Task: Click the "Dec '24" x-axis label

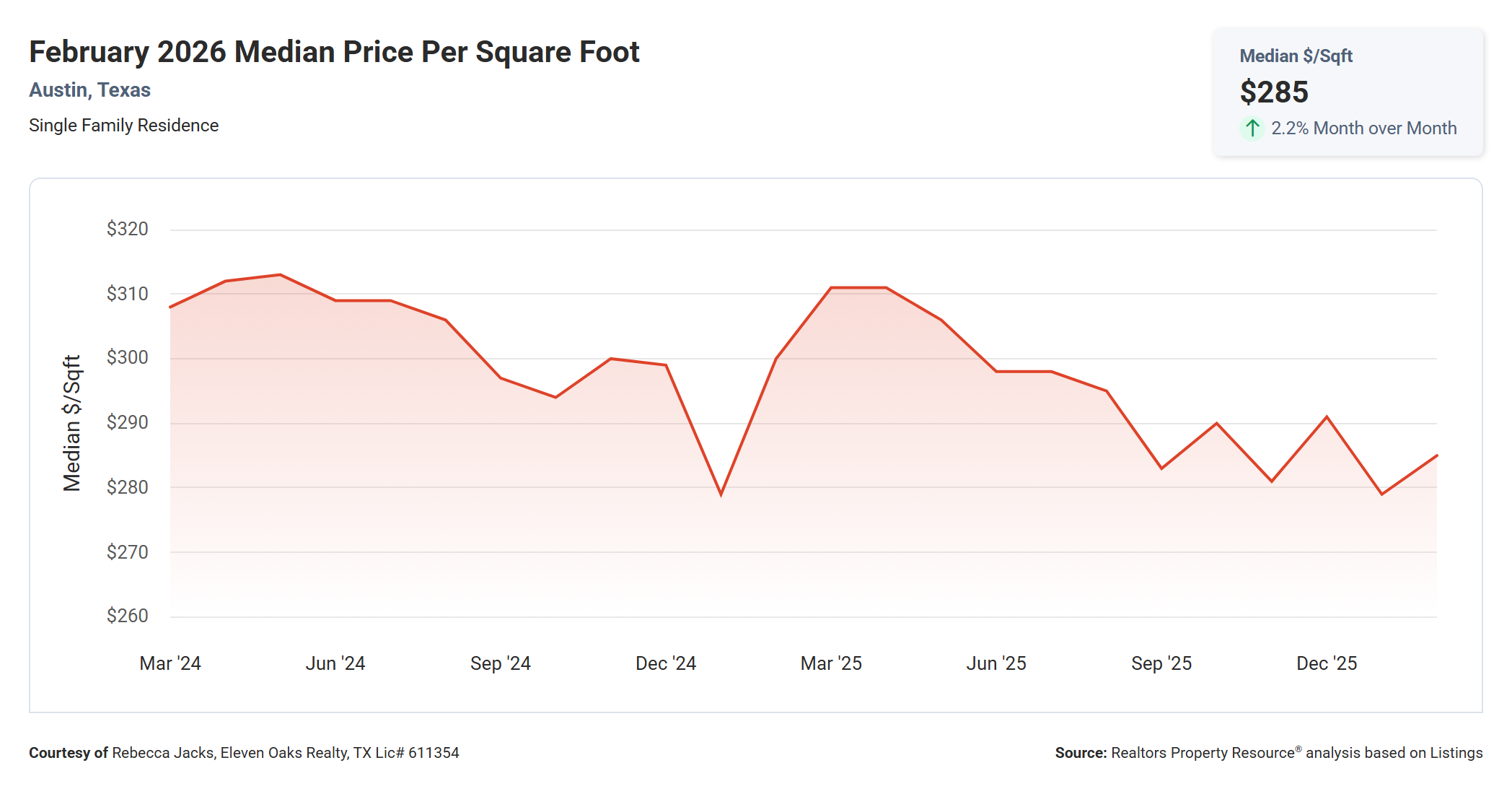Action: tap(666, 663)
